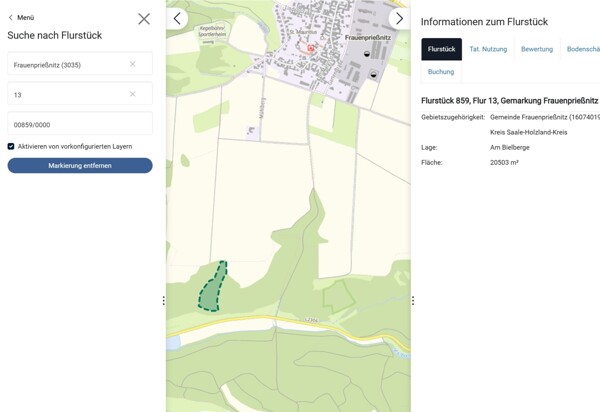The width and height of the screenshot is (600, 412).
Task: Switch to the Bewertung tab
Action: tap(537, 49)
